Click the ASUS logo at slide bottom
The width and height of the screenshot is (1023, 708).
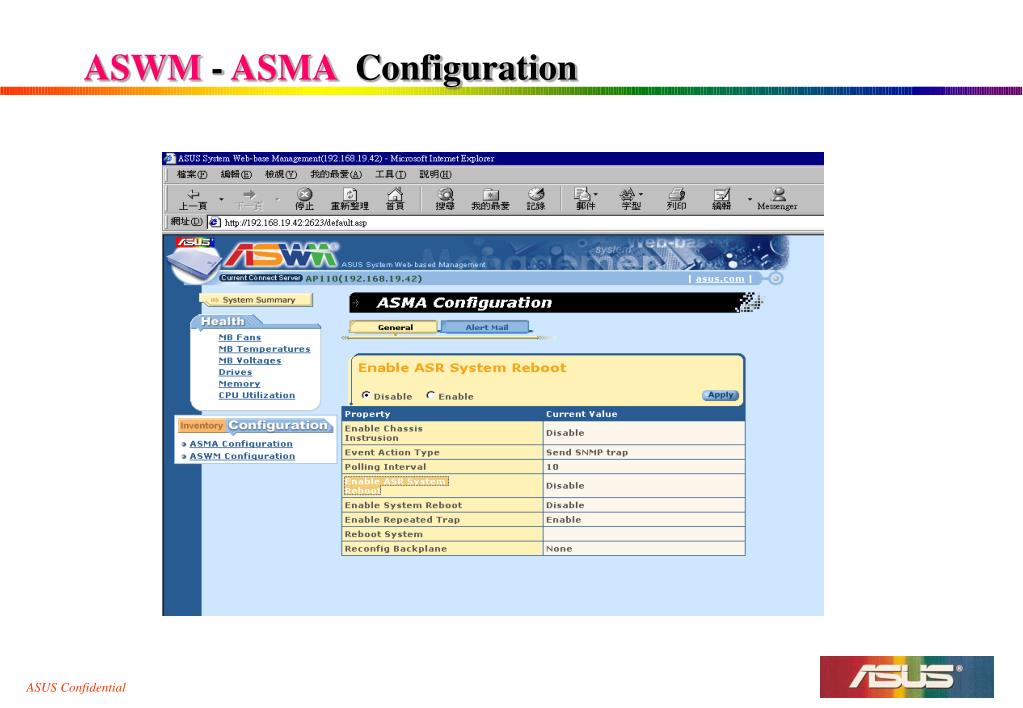(906, 677)
